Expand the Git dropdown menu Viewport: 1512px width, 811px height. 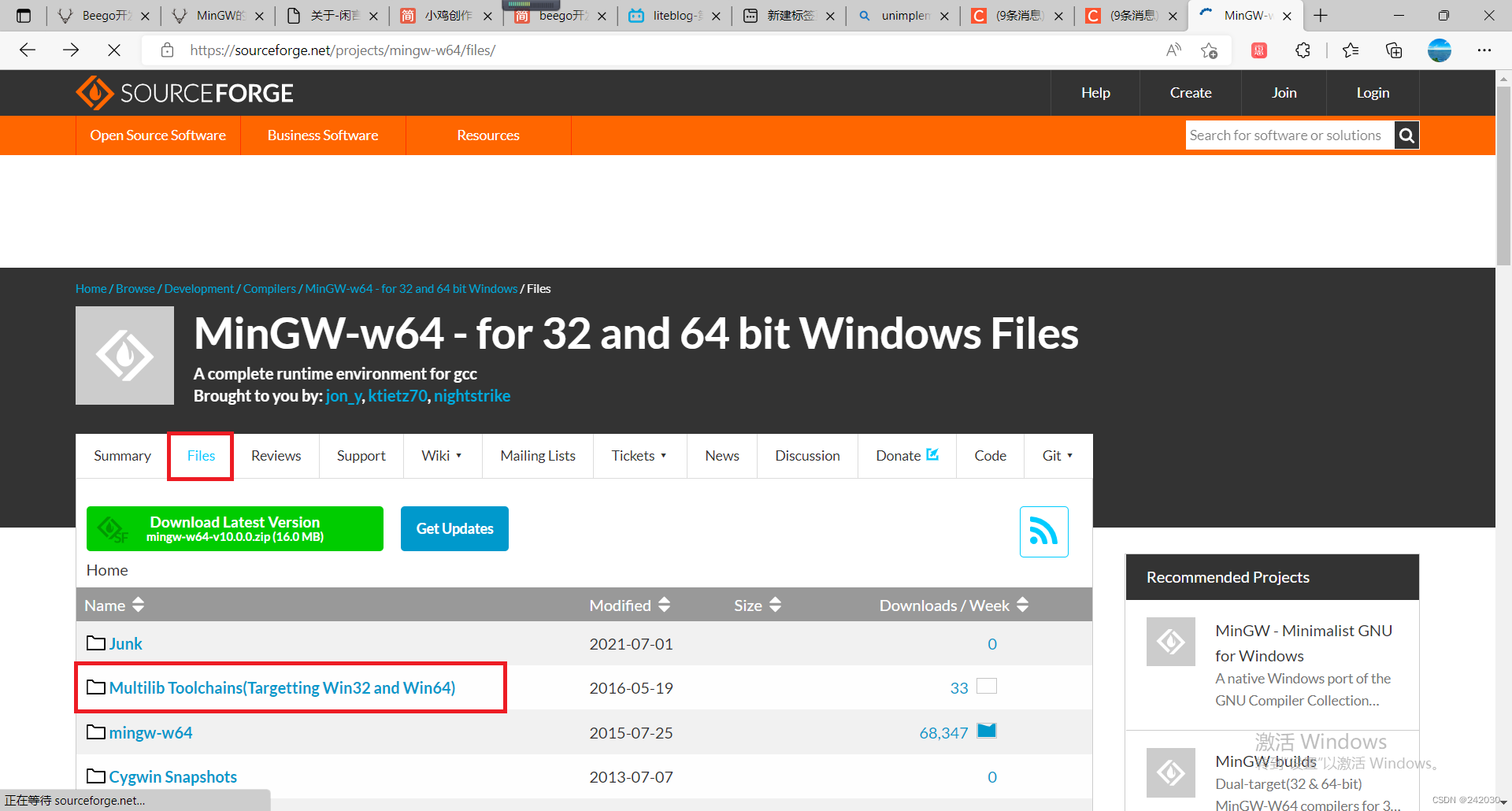1058,456
